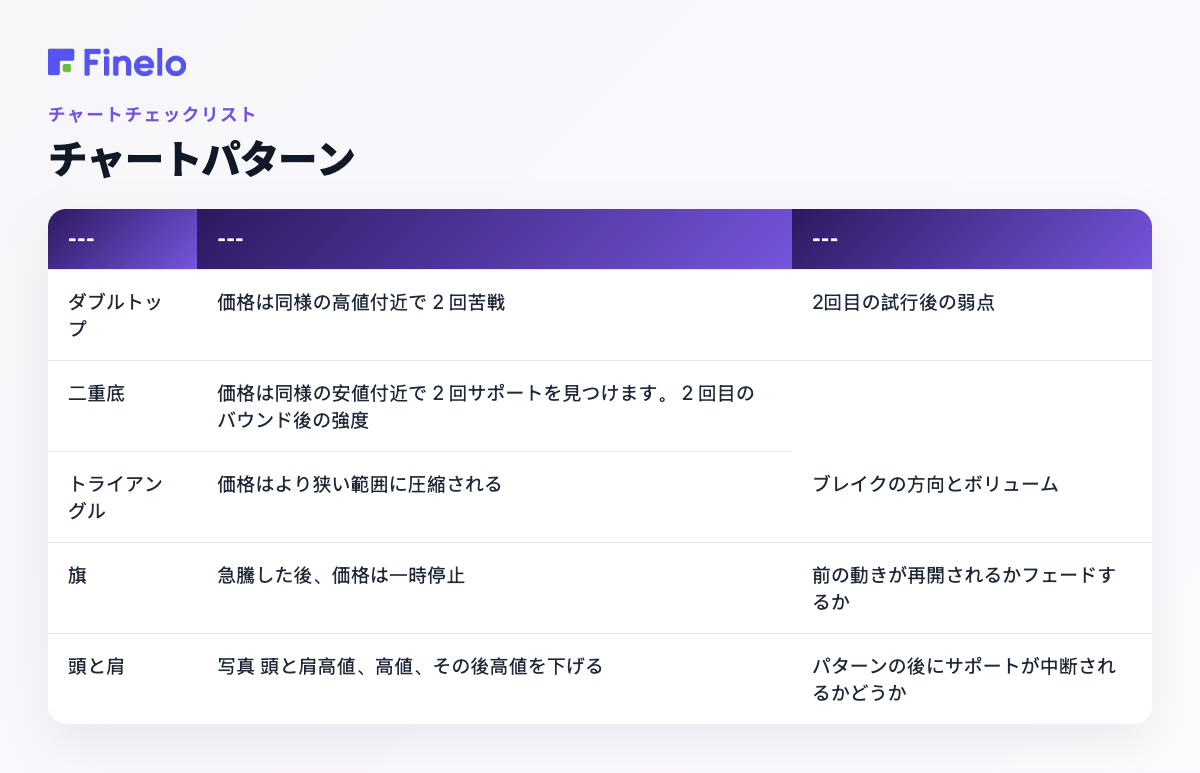Select the 頭と肩 pattern name cell
This screenshot has height=773, width=1200.
pyautogui.click(x=122, y=679)
